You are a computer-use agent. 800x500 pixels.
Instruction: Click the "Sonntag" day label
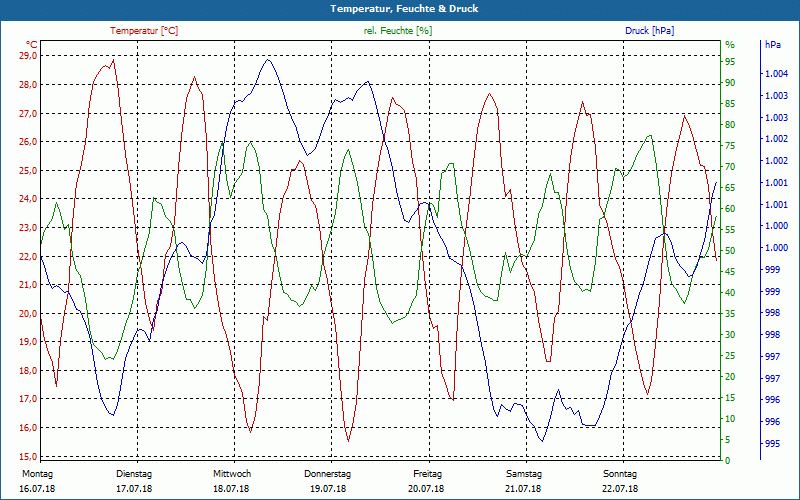click(620, 474)
